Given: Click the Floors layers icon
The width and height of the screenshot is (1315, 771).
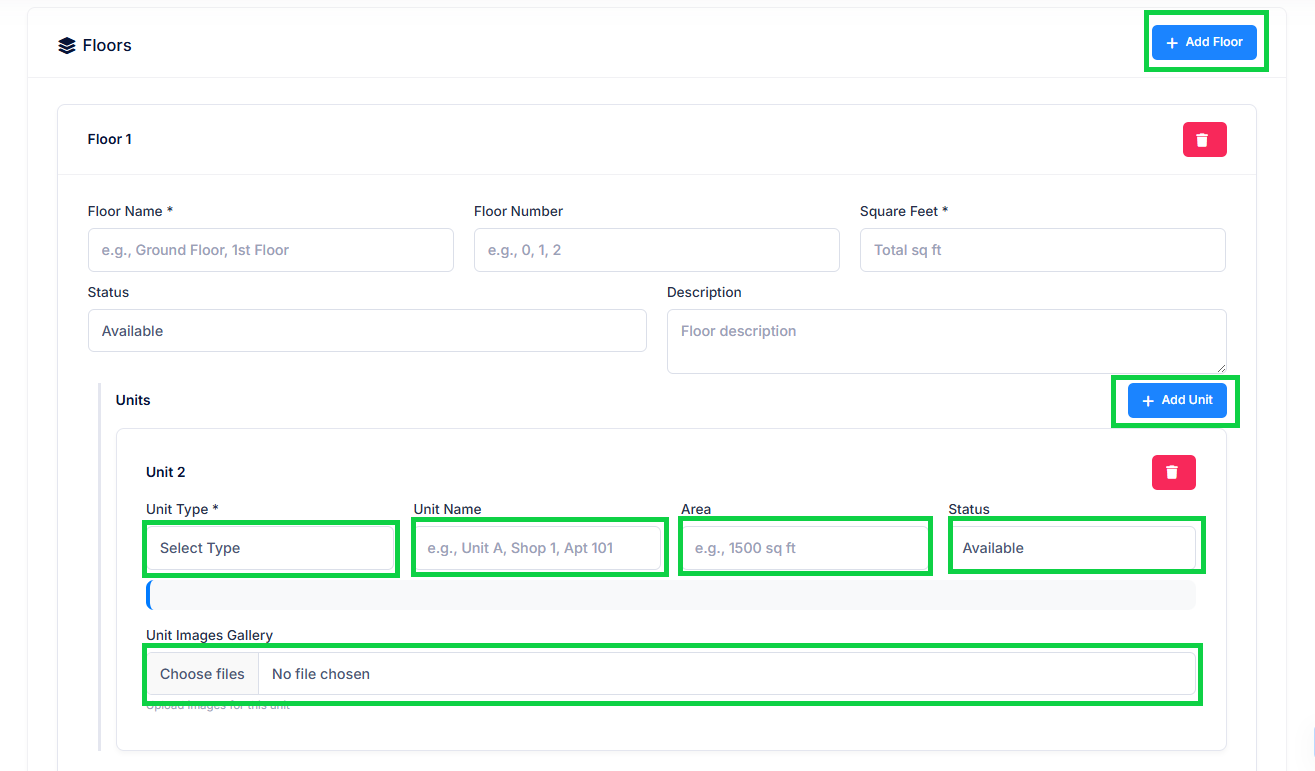Looking at the screenshot, I should point(67,45).
